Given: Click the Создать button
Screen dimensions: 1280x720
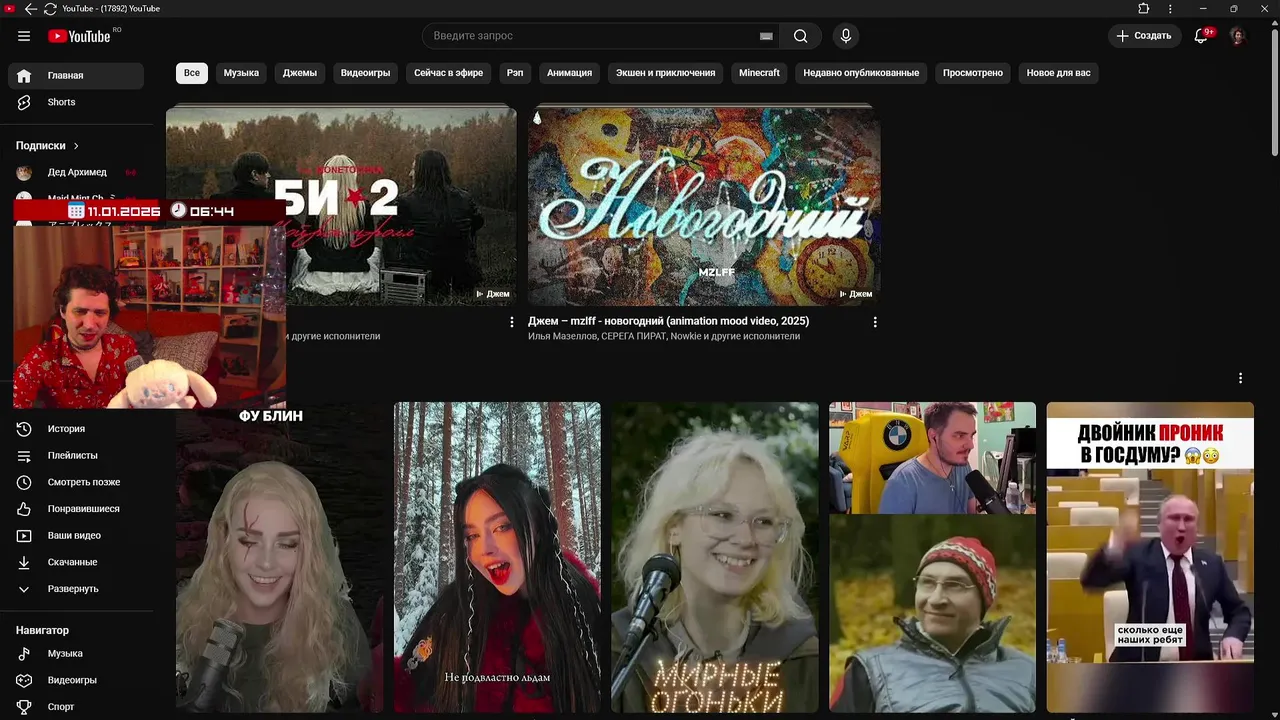Looking at the screenshot, I should [x=1143, y=36].
